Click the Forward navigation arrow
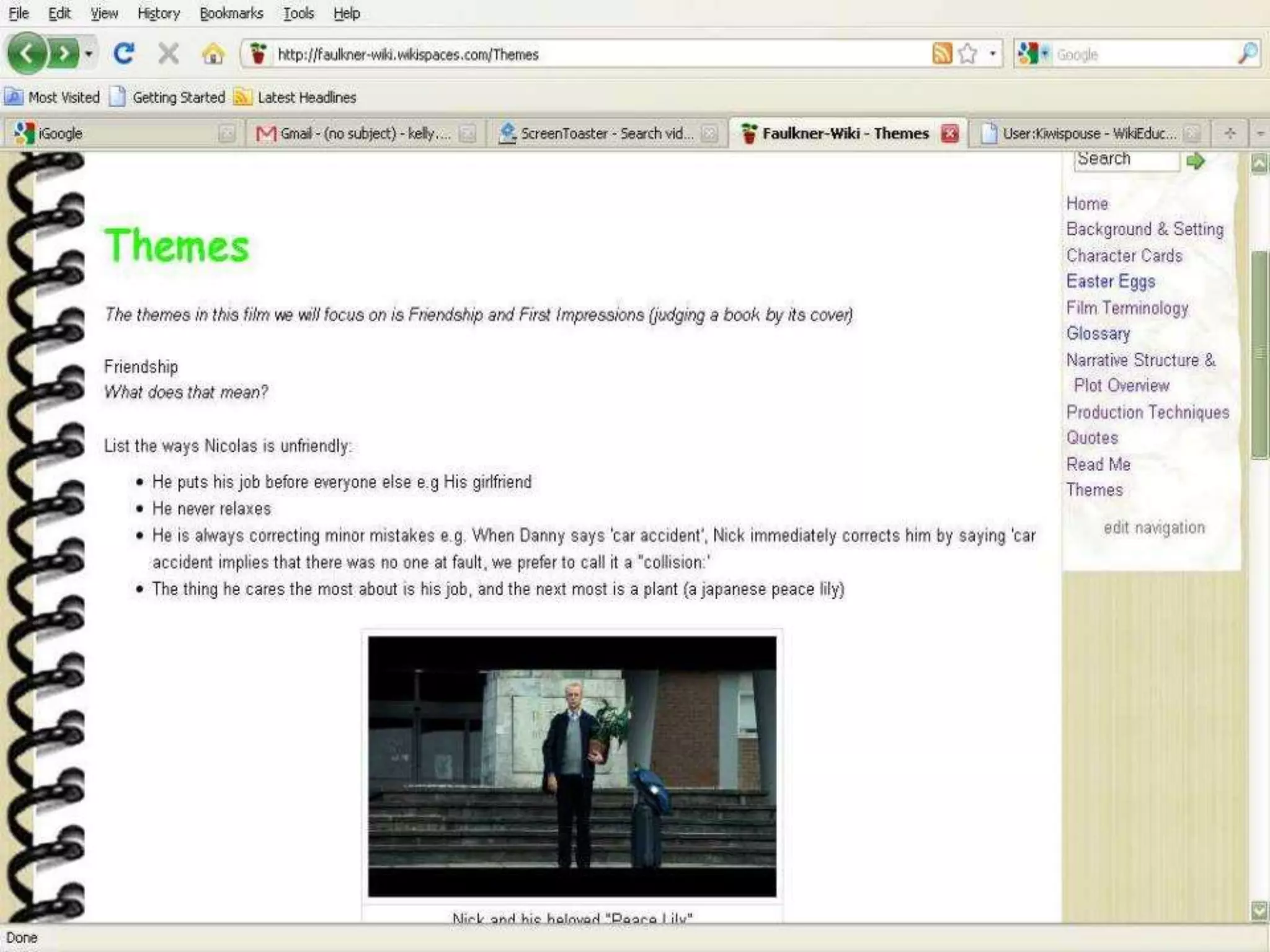 click(x=64, y=54)
